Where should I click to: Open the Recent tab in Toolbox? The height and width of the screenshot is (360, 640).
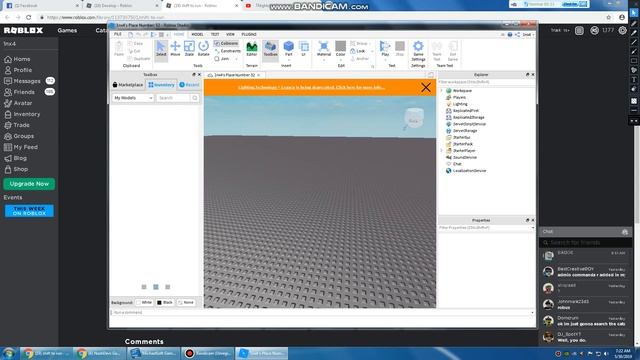pyautogui.click(x=189, y=85)
